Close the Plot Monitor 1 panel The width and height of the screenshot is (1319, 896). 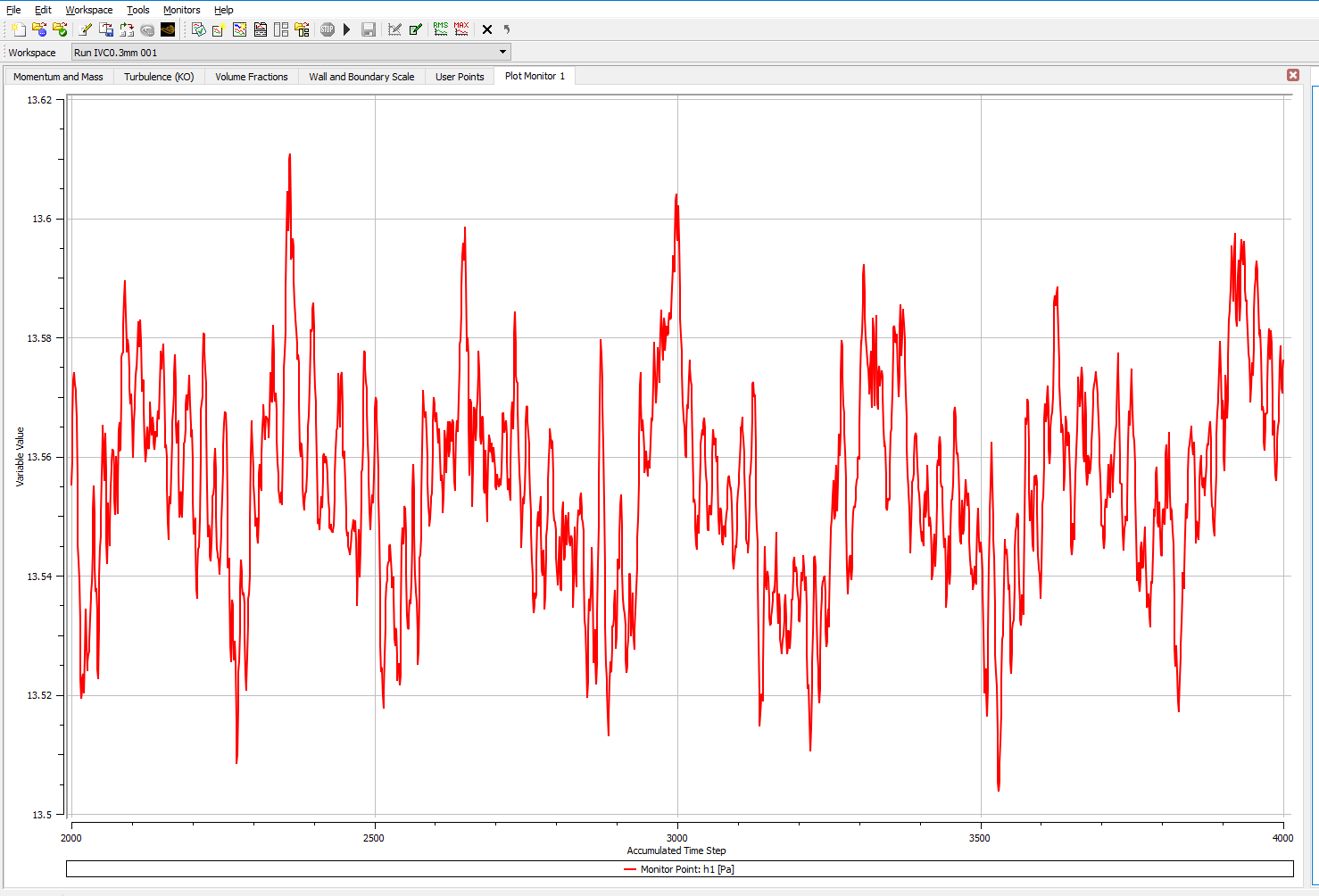pyautogui.click(x=1293, y=75)
